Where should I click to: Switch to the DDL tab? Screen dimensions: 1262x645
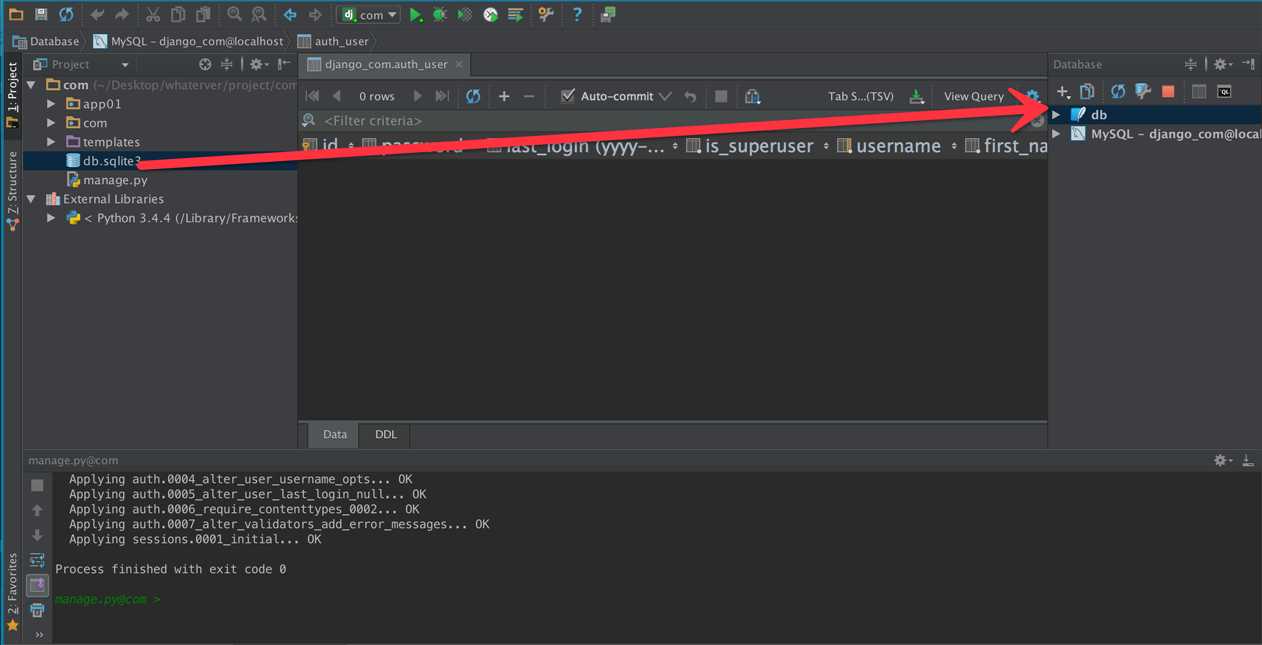pos(385,434)
